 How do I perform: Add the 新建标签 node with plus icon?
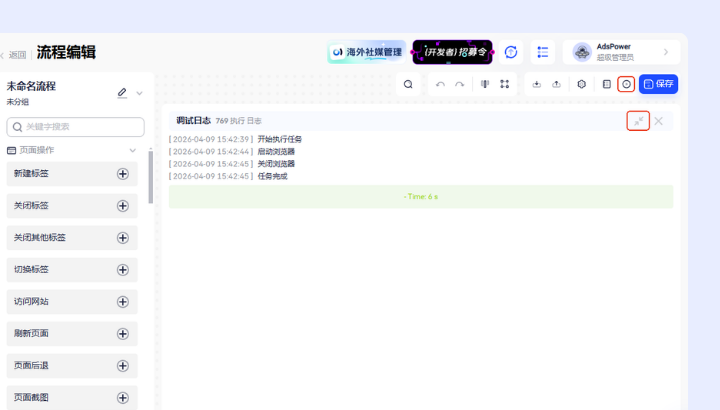123,174
